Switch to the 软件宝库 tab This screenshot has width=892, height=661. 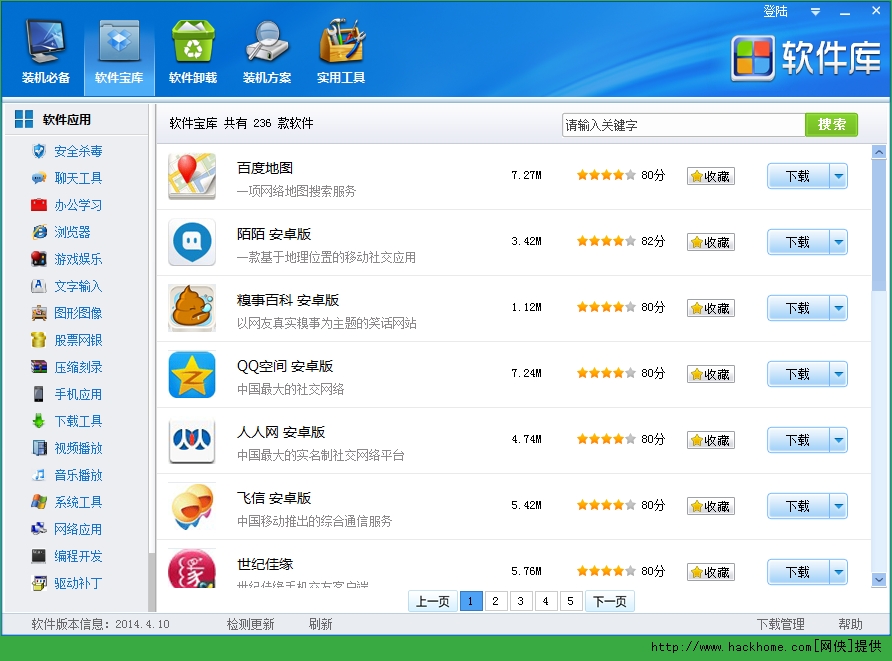pos(118,45)
